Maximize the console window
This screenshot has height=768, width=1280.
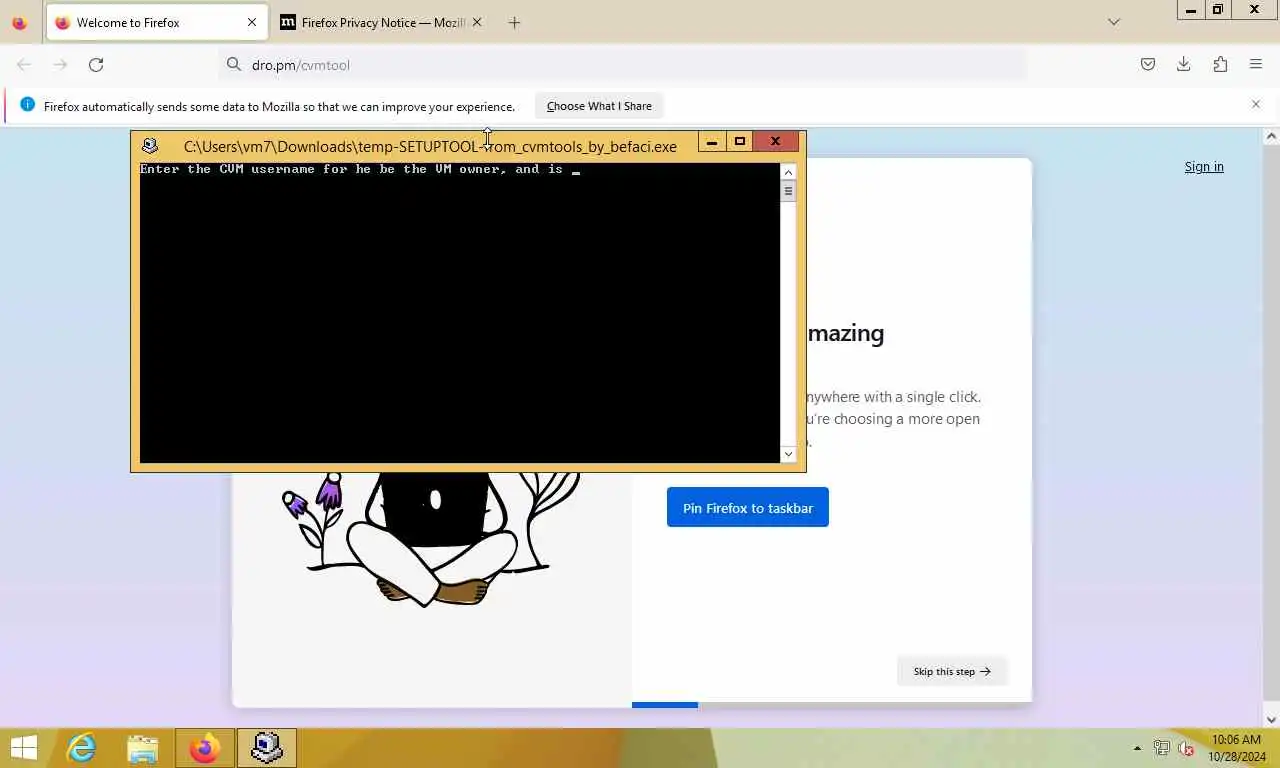[740, 141]
